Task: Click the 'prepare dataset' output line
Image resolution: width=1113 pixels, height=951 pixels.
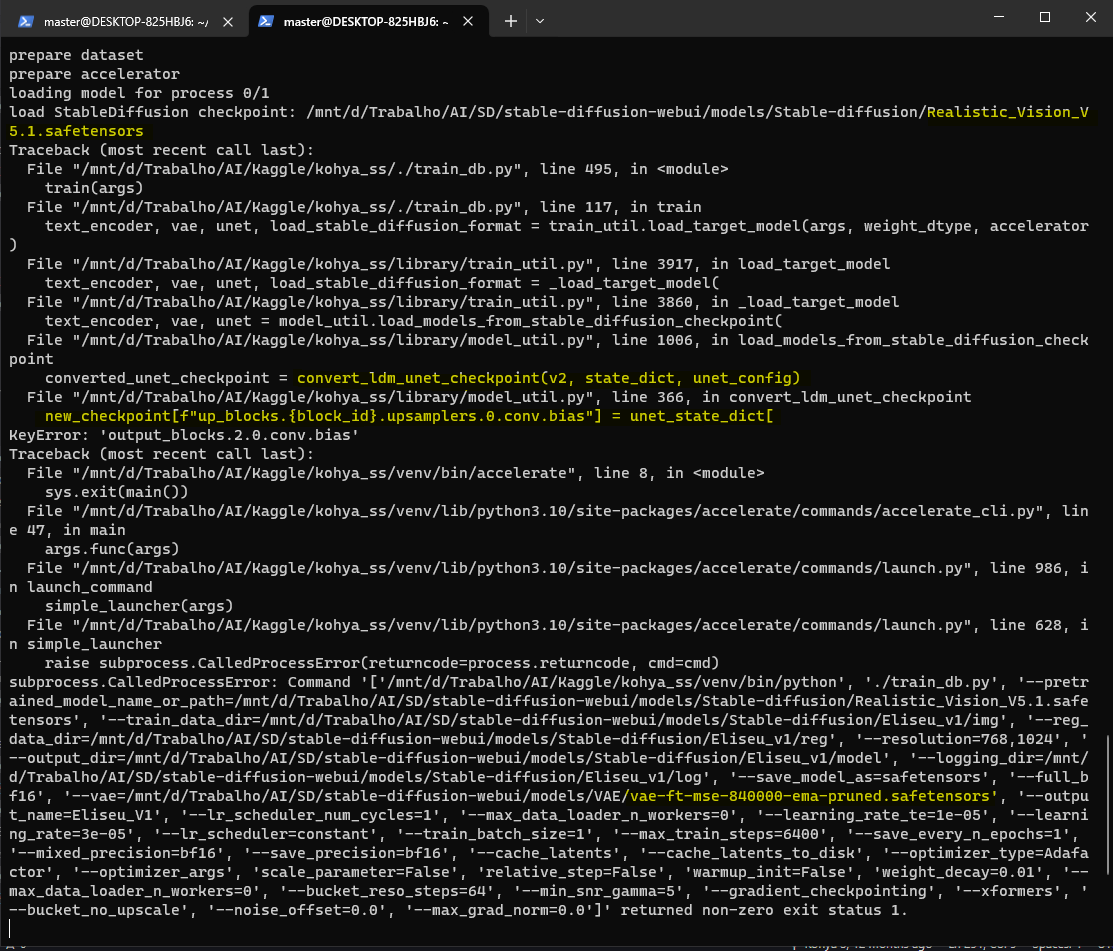Action: coord(76,55)
